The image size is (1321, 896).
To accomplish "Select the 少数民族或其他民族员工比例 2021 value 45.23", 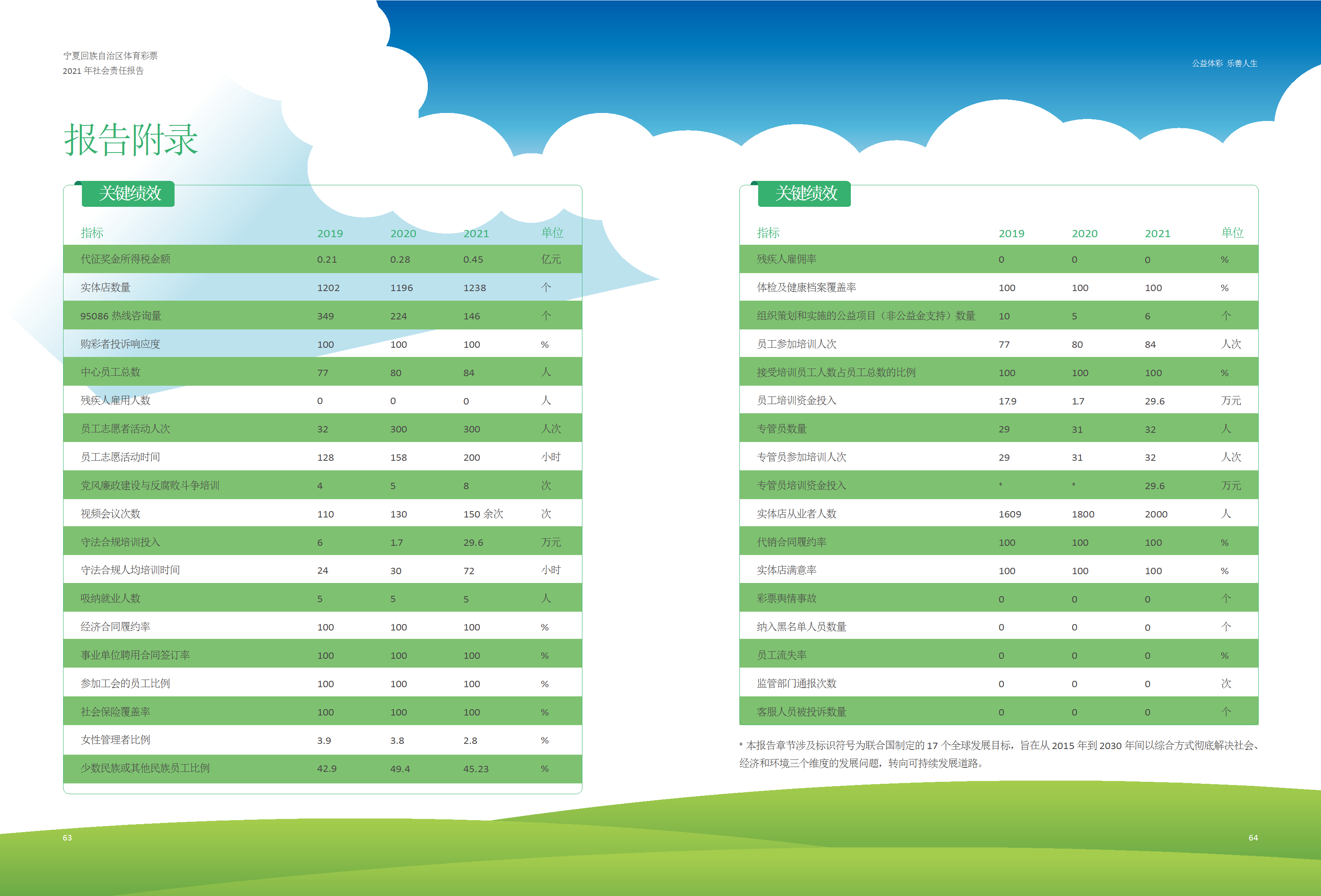I will (x=475, y=769).
